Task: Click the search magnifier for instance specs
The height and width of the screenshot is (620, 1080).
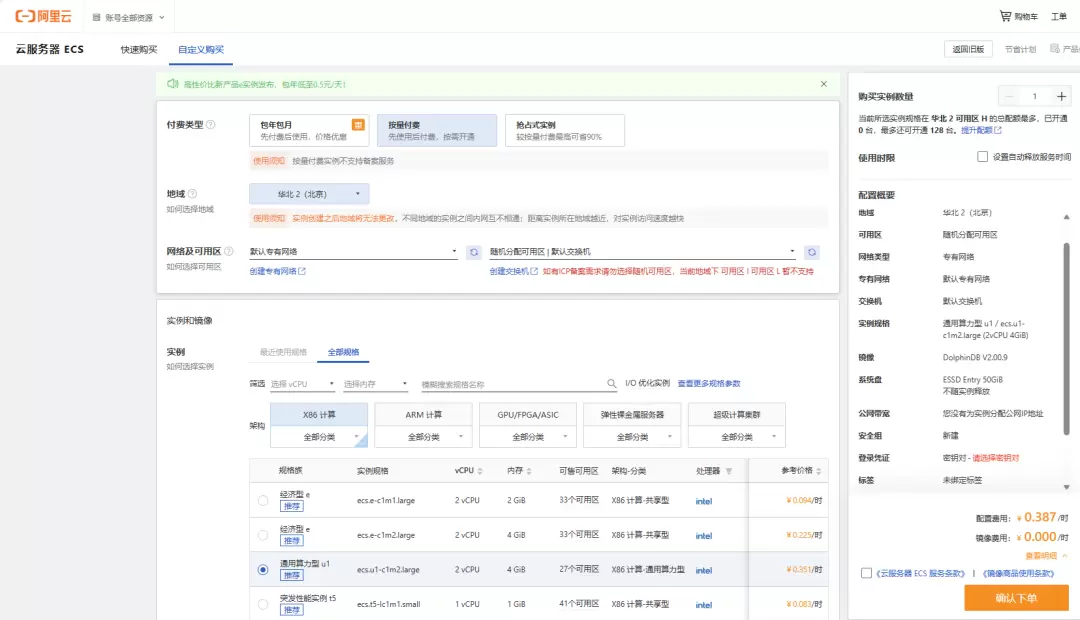Action: [612, 384]
